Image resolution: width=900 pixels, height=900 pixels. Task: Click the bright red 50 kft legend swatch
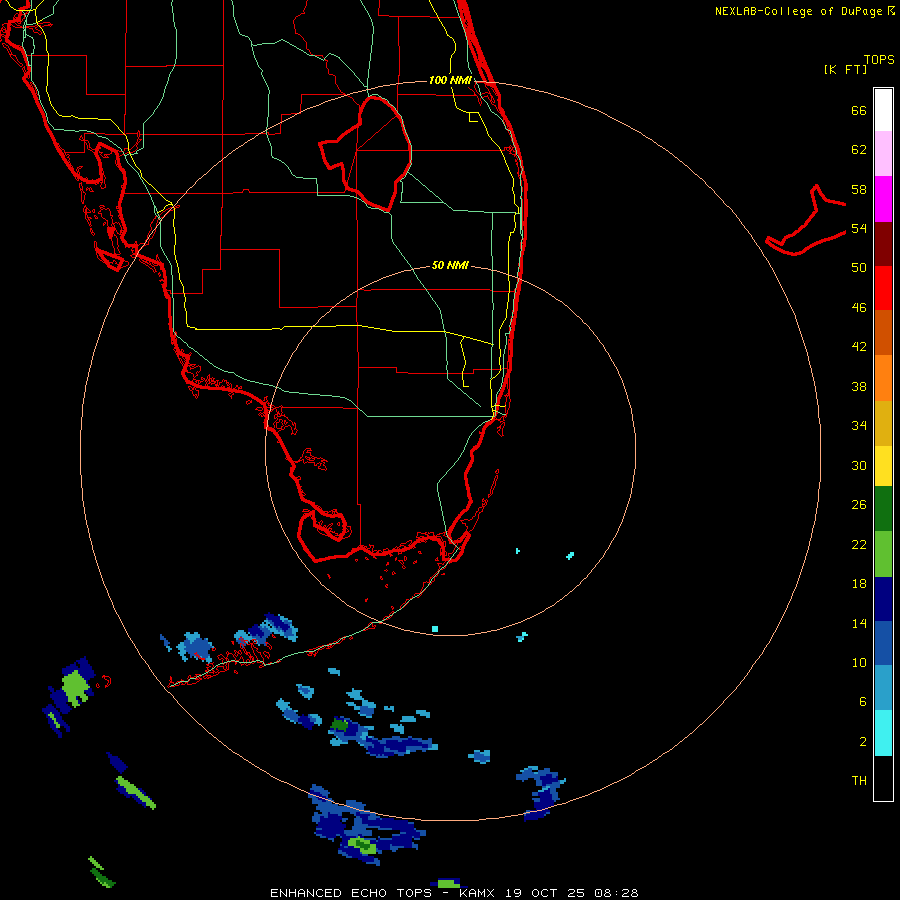coord(883,288)
